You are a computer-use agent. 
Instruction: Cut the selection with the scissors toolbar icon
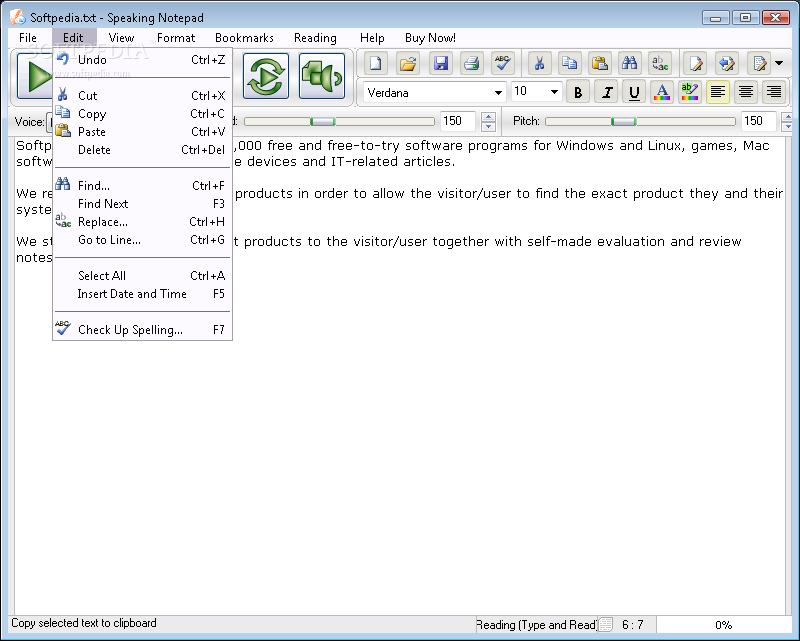(539, 63)
